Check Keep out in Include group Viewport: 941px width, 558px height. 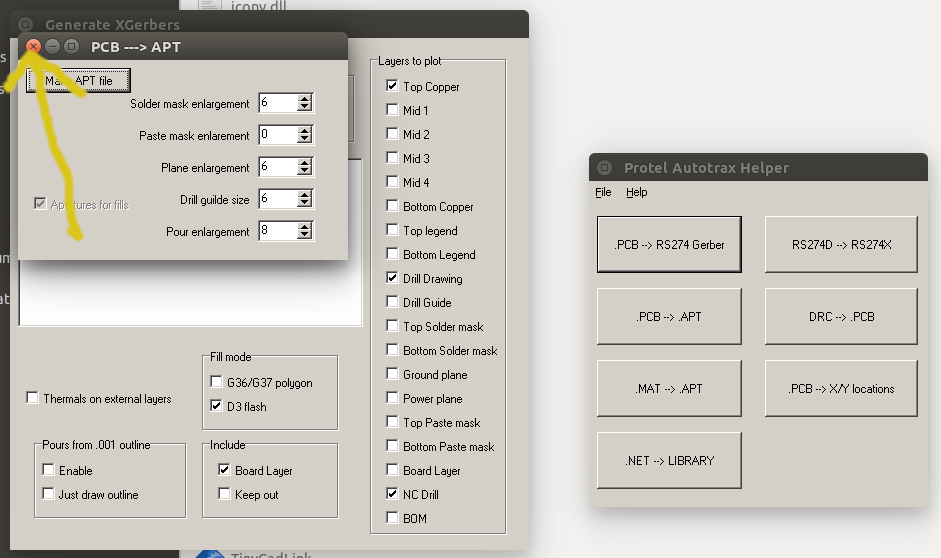[224, 494]
